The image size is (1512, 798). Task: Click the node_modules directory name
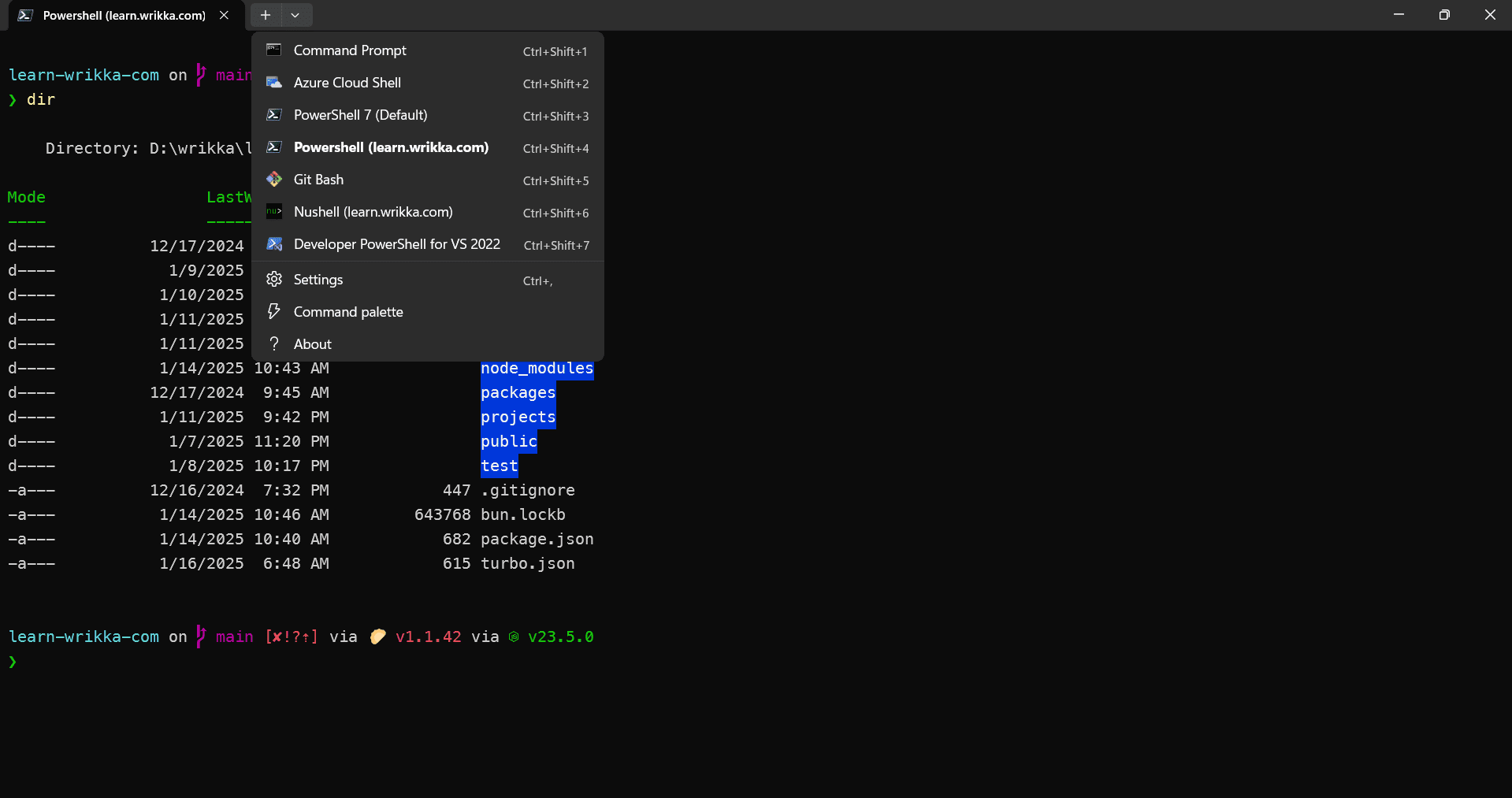[x=537, y=368]
